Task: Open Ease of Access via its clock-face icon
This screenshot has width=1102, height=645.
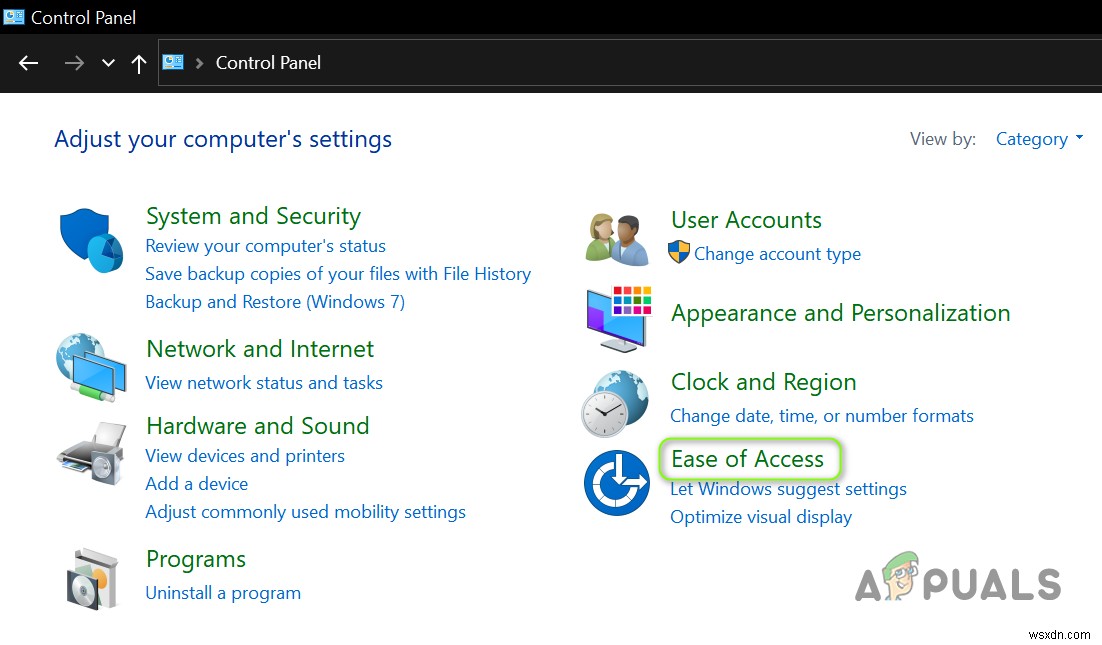Action: click(616, 482)
